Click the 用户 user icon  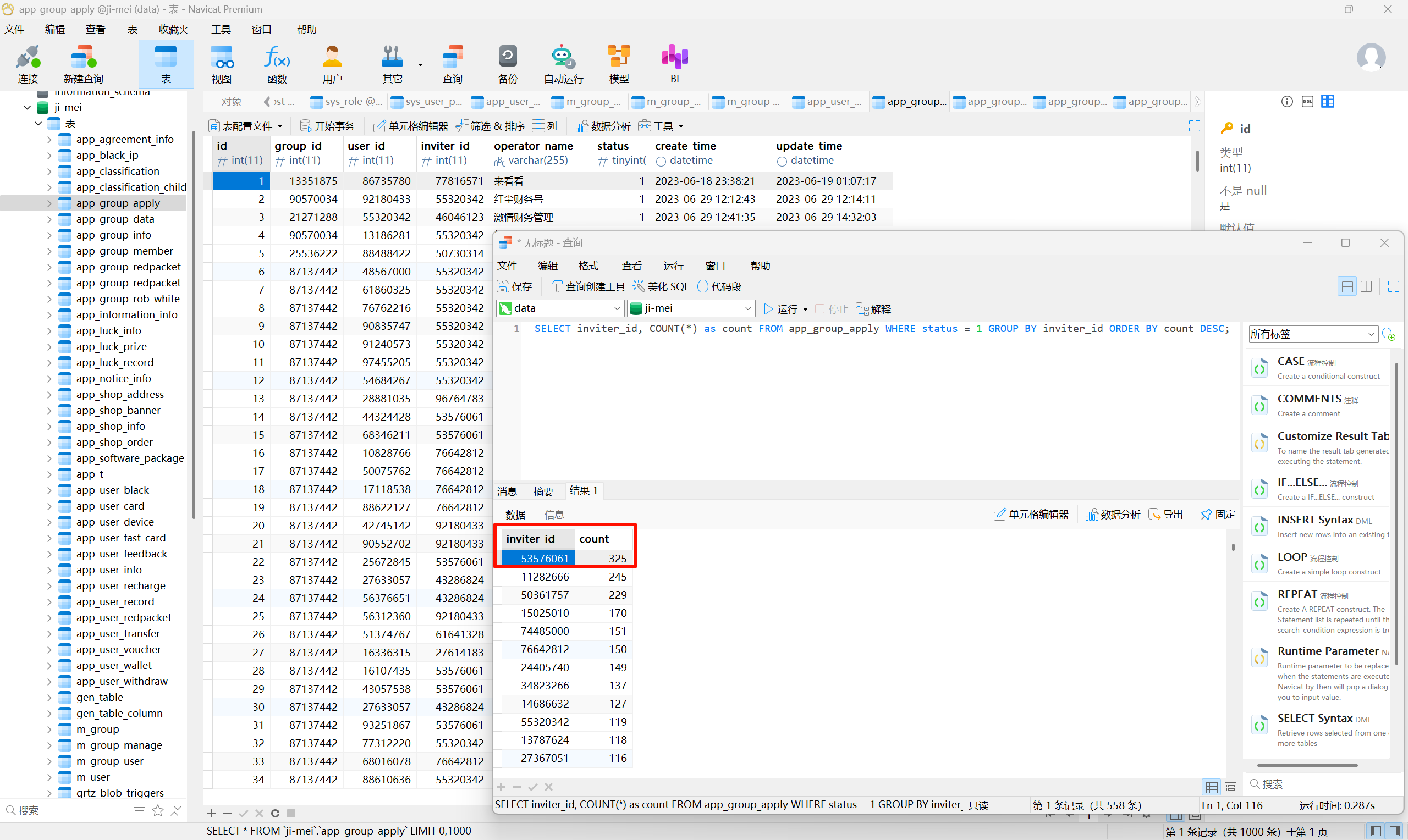coord(332,64)
